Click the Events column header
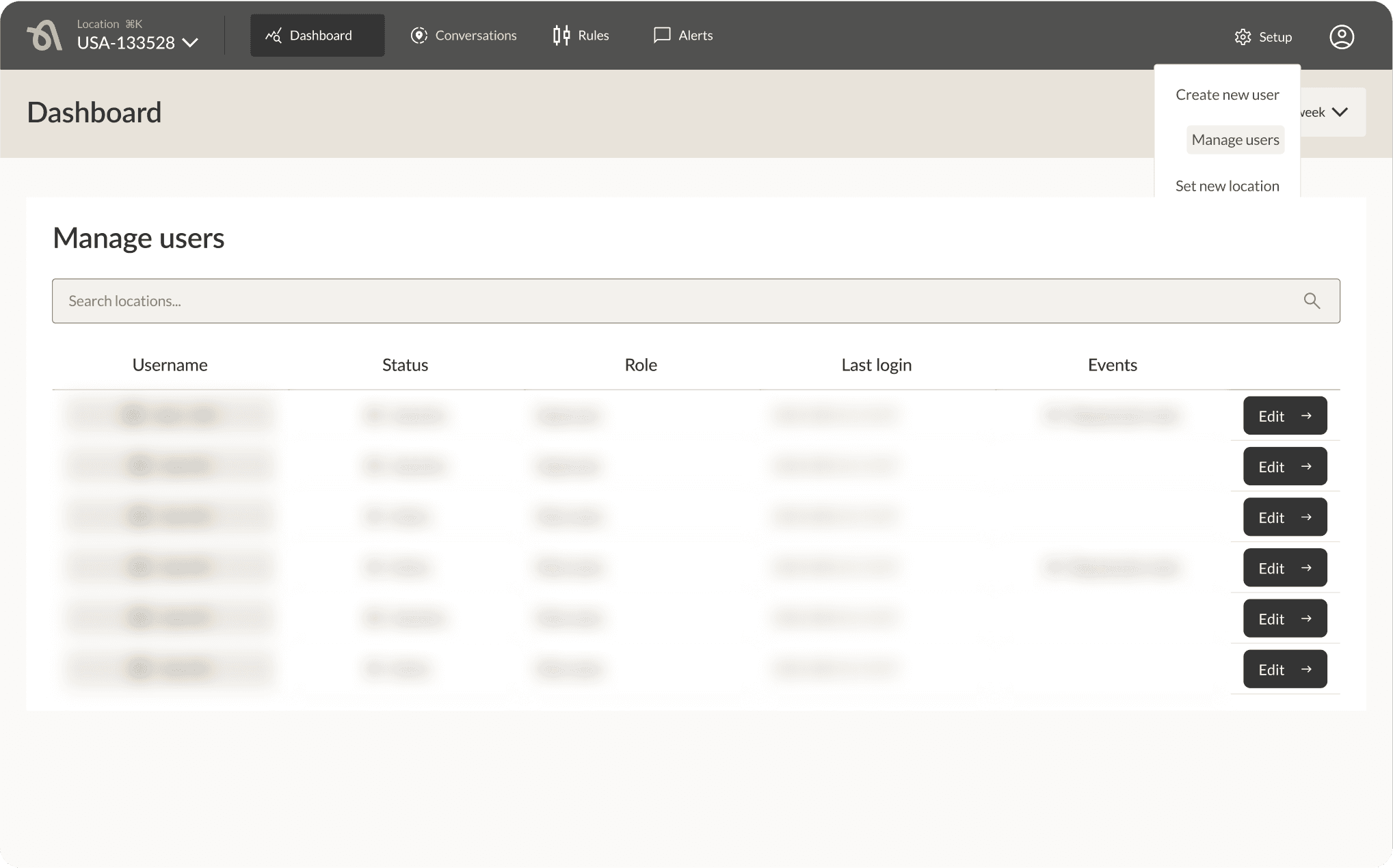The height and width of the screenshot is (868, 1393). [1113, 365]
